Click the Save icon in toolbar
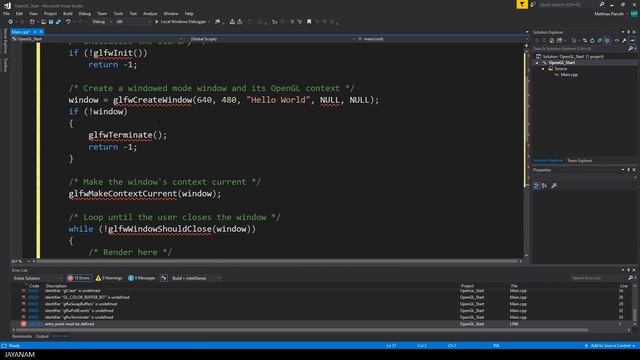The height and width of the screenshot is (360, 640). coord(51,22)
